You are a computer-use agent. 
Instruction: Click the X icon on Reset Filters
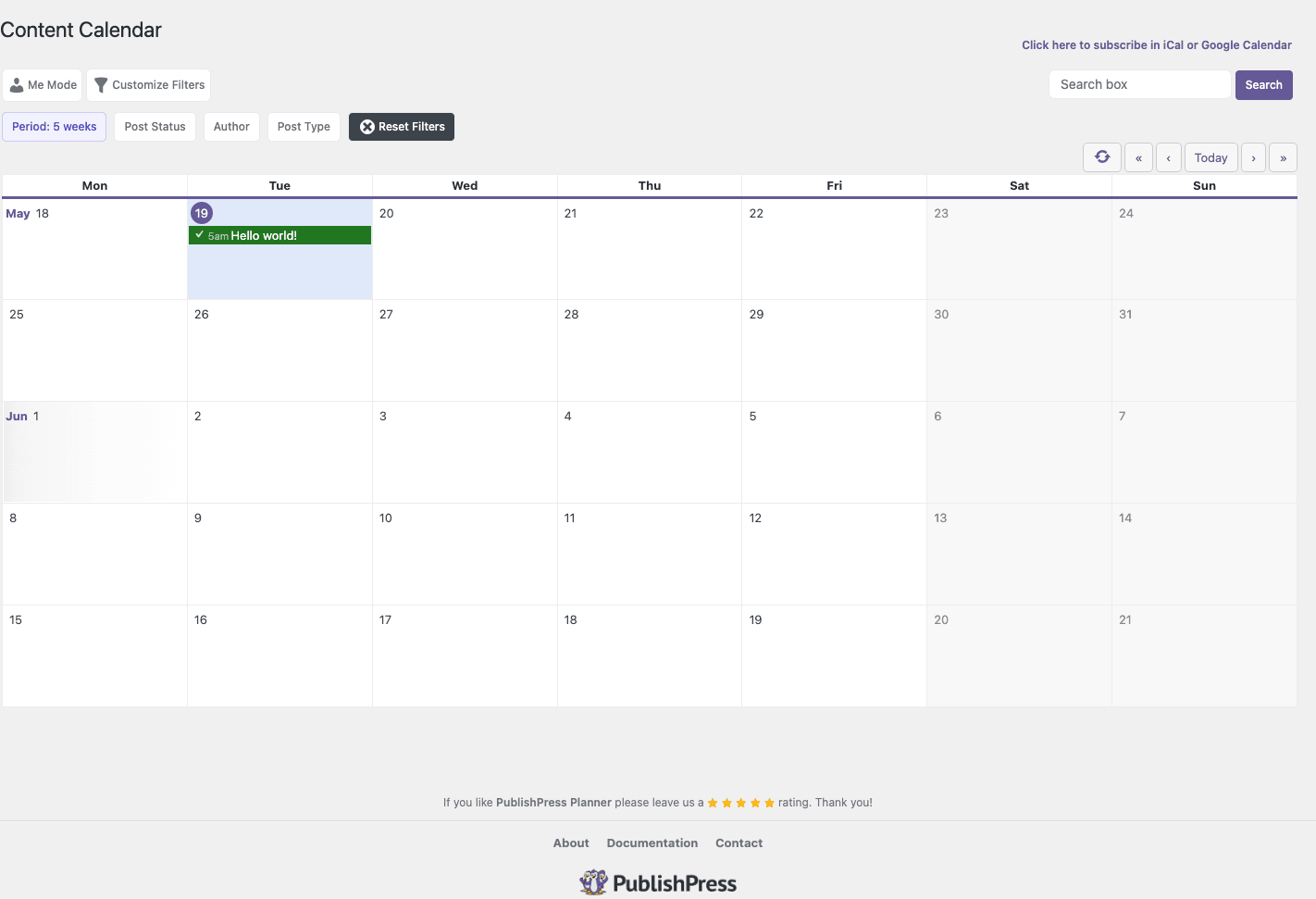tap(367, 127)
